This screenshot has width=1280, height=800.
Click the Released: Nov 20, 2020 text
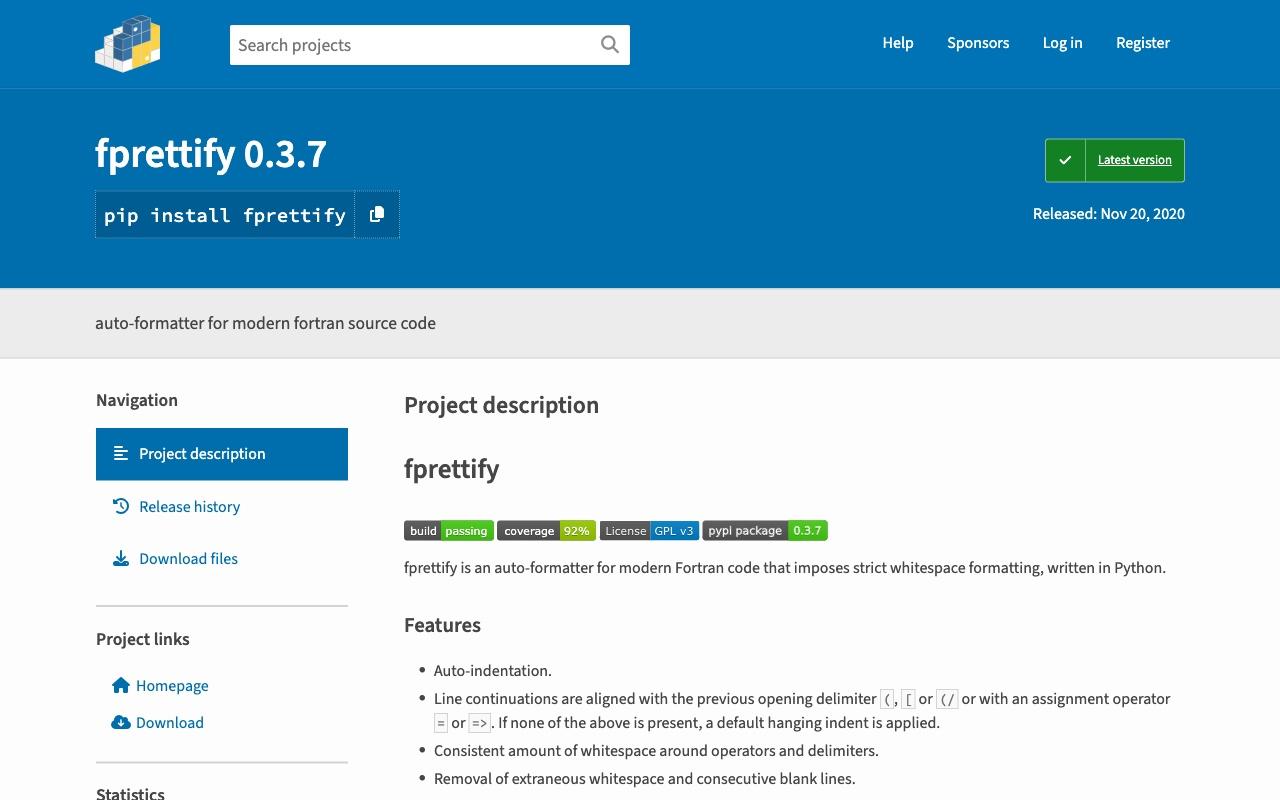tap(1109, 214)
